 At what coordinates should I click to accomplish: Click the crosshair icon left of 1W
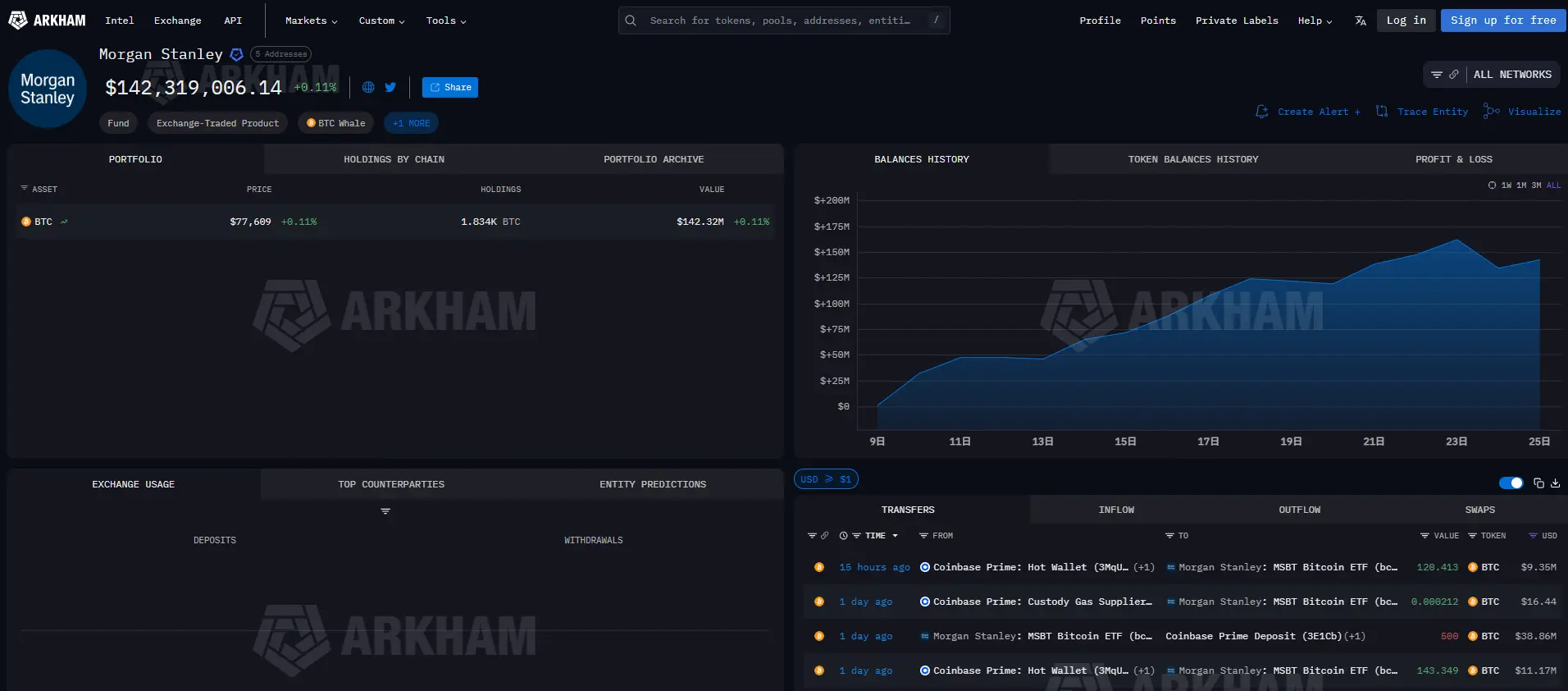coord(1492,185)
